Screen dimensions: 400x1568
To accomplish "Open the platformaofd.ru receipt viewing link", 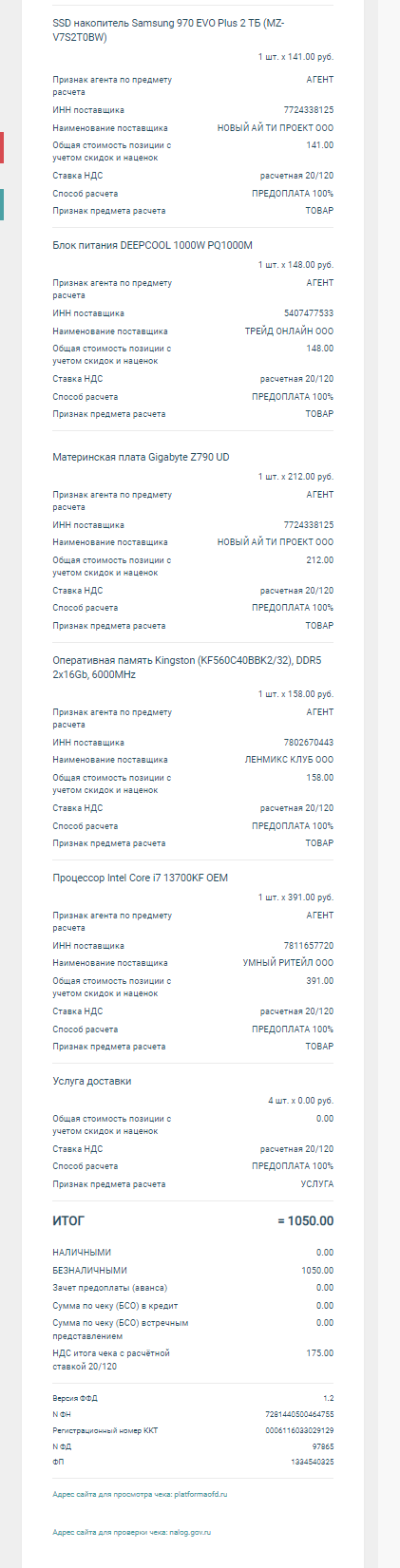I will (x=140, y=1494).
